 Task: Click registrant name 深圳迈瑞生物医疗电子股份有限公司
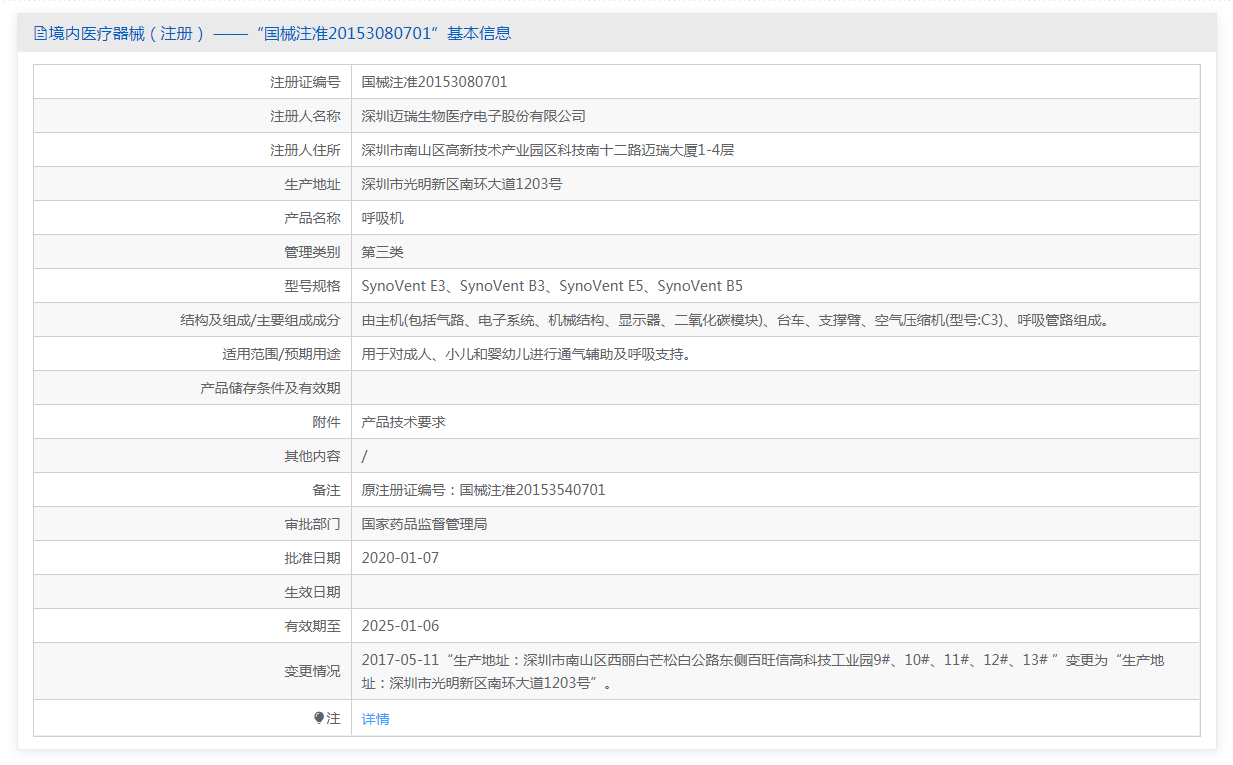click(473, 116)
